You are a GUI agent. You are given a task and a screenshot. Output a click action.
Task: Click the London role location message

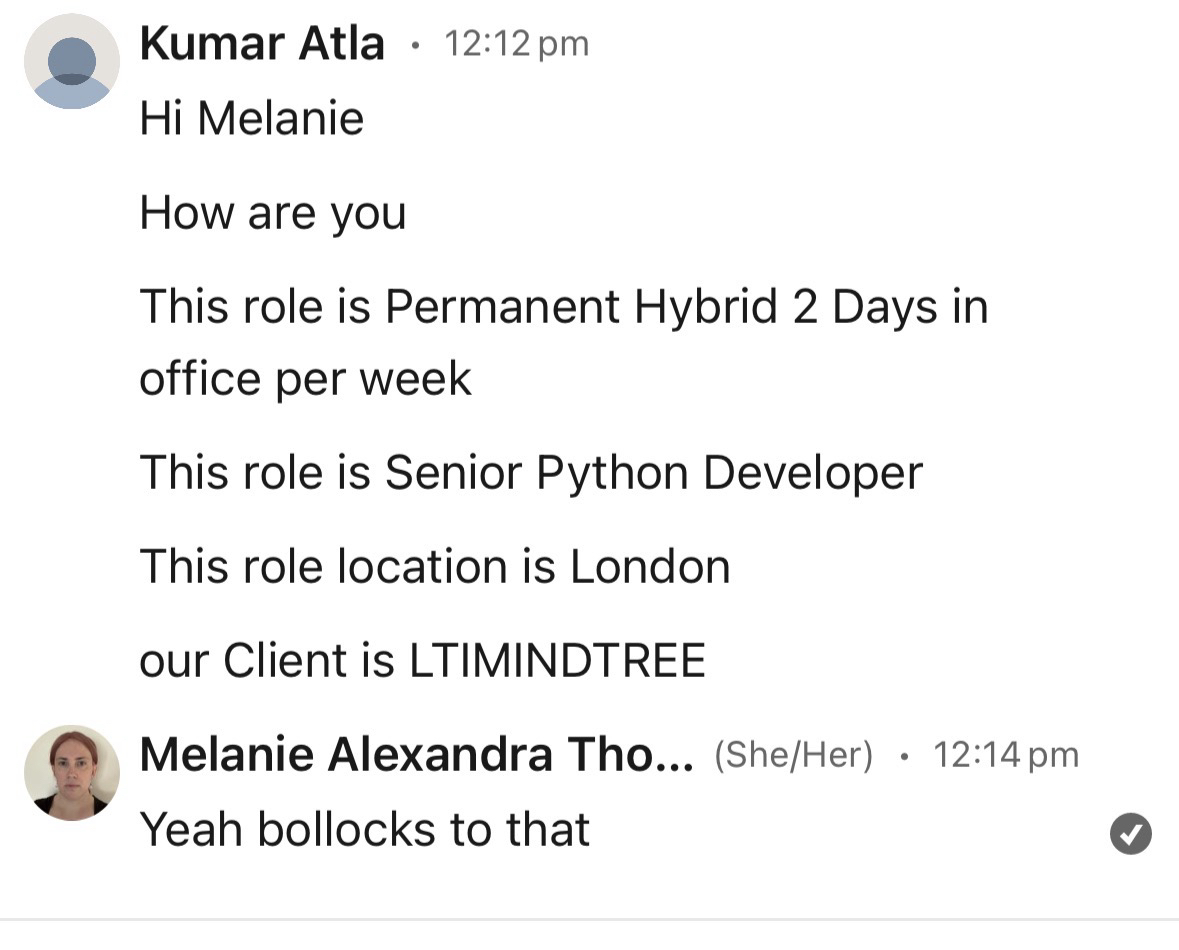(435, 567)
